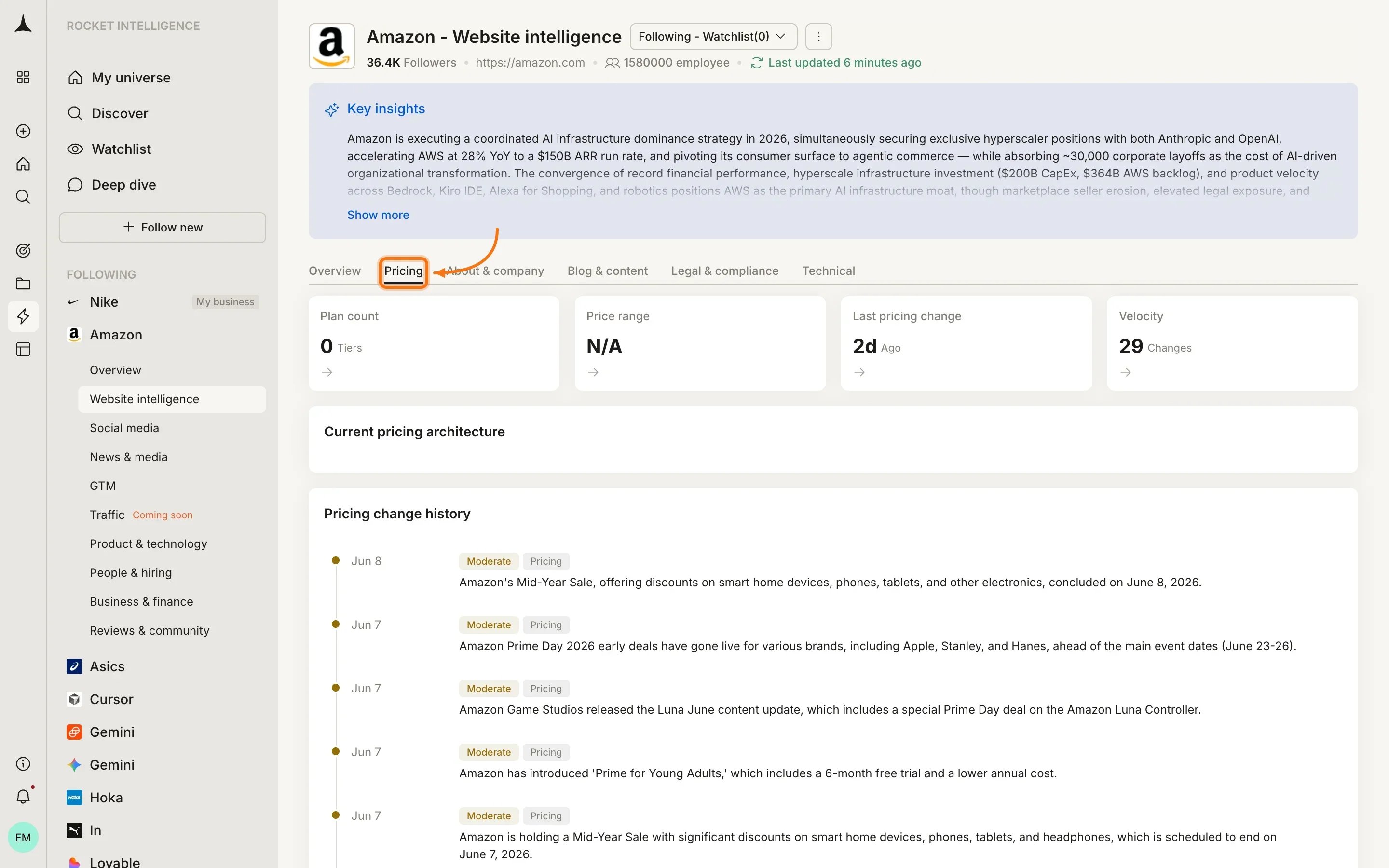Click the refresh icon beside Last updated
The width and height of the screenshot is (1389, 868).
click(757, 63)
